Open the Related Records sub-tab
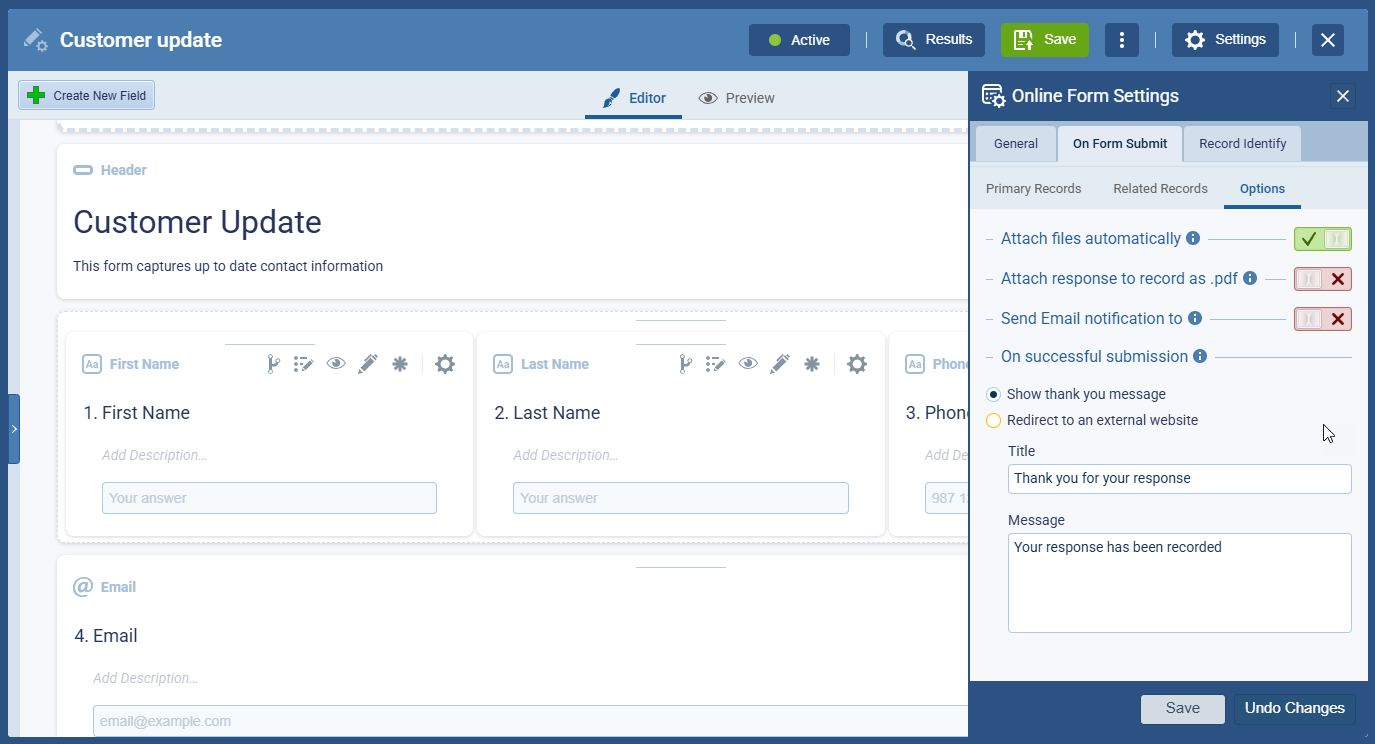This screenshot has width=1375, height=744. coord(1160,189)
